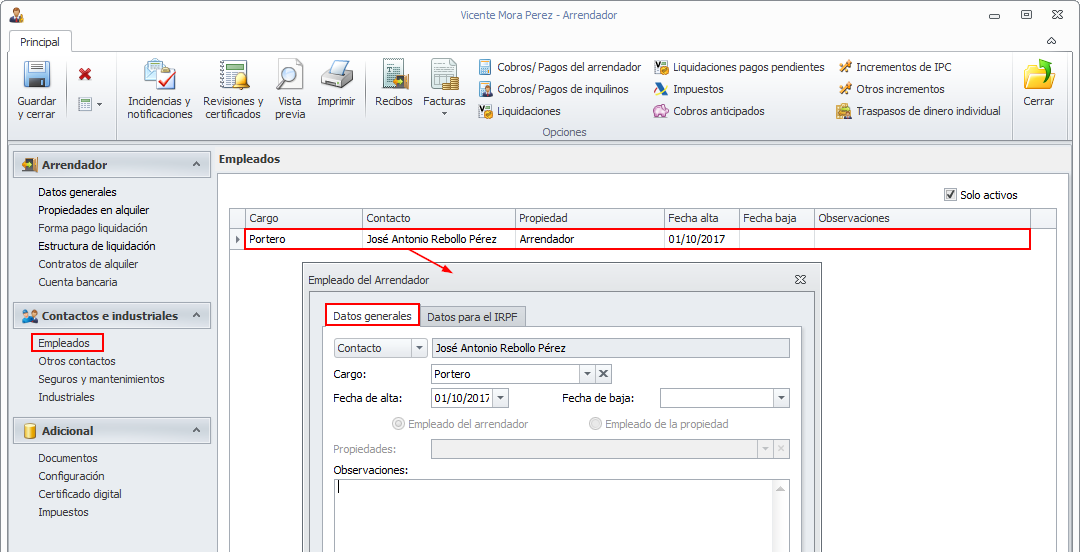Select Cuenta bancaria

[78, 282]
